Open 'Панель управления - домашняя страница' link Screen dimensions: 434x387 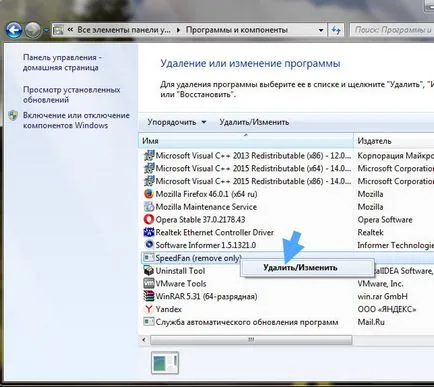coord(62,62)
